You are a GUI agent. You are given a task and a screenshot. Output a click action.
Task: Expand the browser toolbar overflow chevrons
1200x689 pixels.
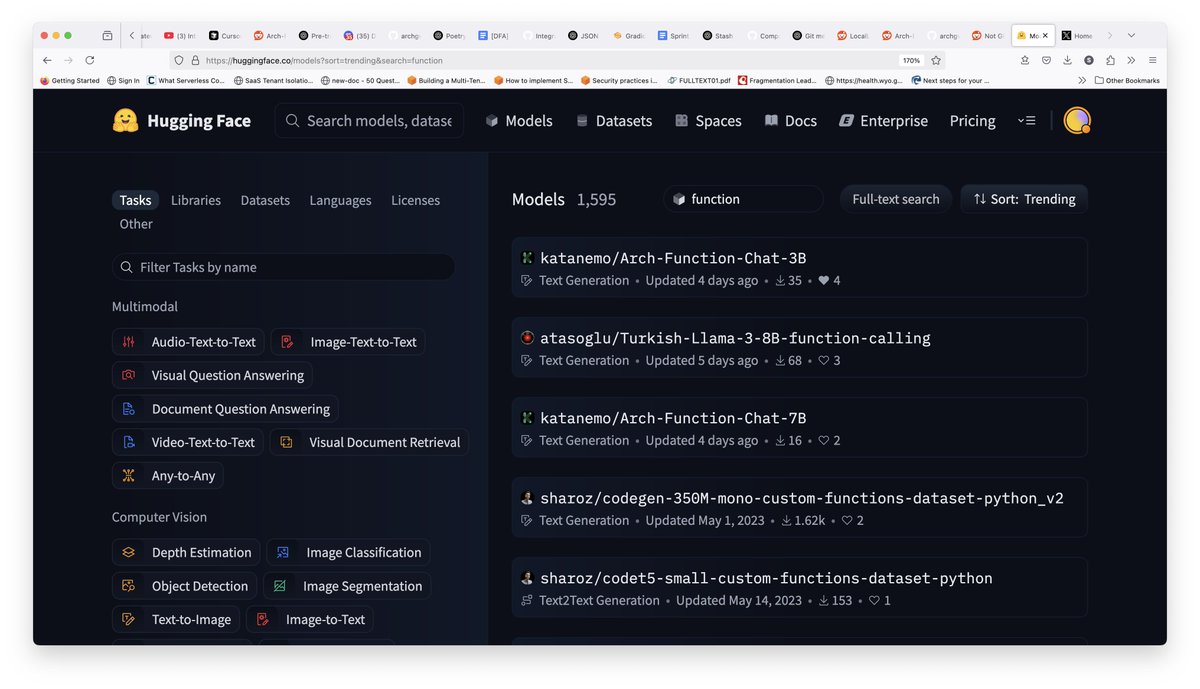point(1131,60)
